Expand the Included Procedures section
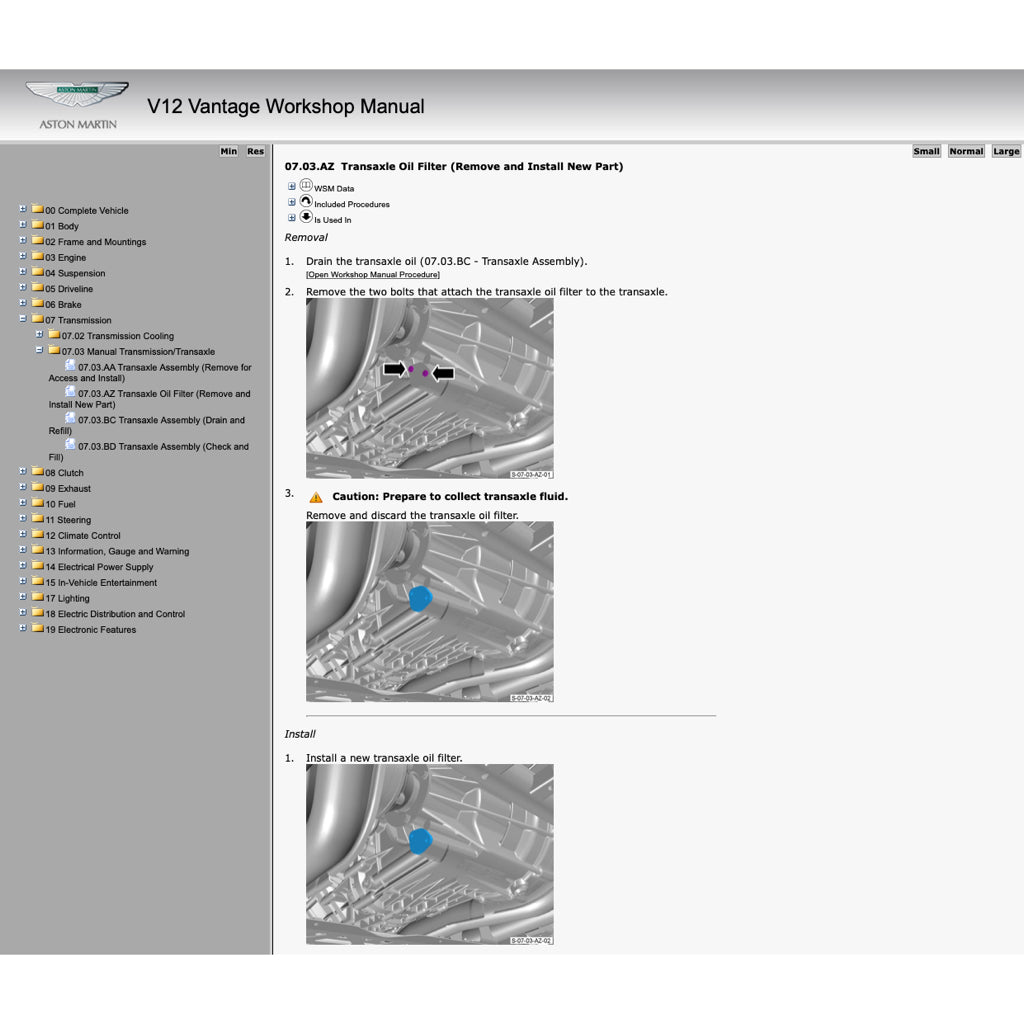Image resolution: width=1024 pixels, height=1024 pixels. click(x=291, y=202)
